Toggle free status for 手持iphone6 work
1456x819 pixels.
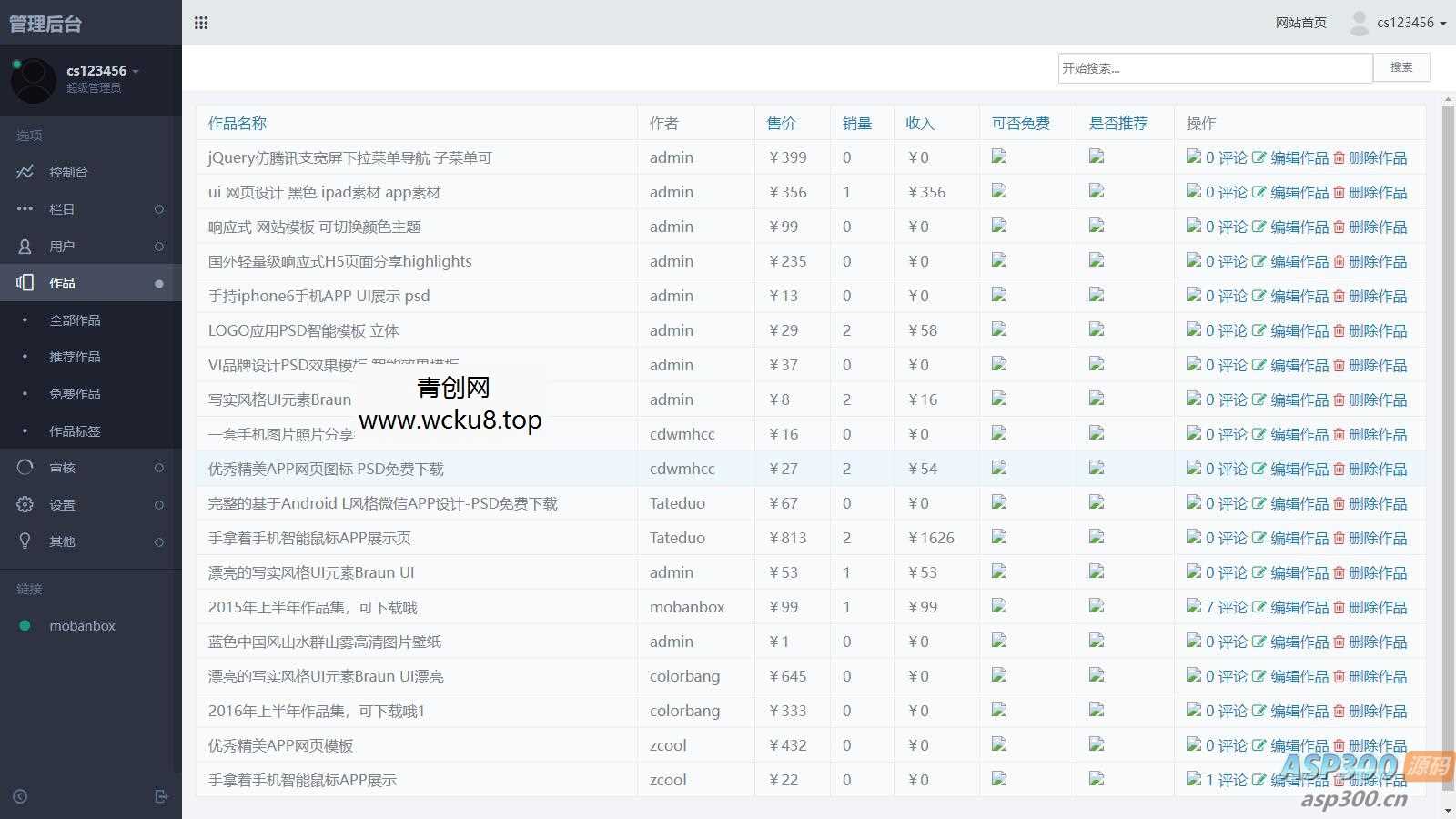999,295
